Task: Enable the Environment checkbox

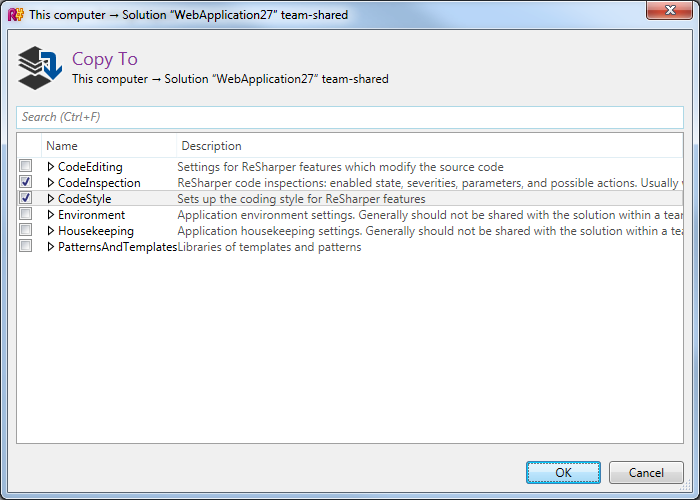Action: (25, 214)
